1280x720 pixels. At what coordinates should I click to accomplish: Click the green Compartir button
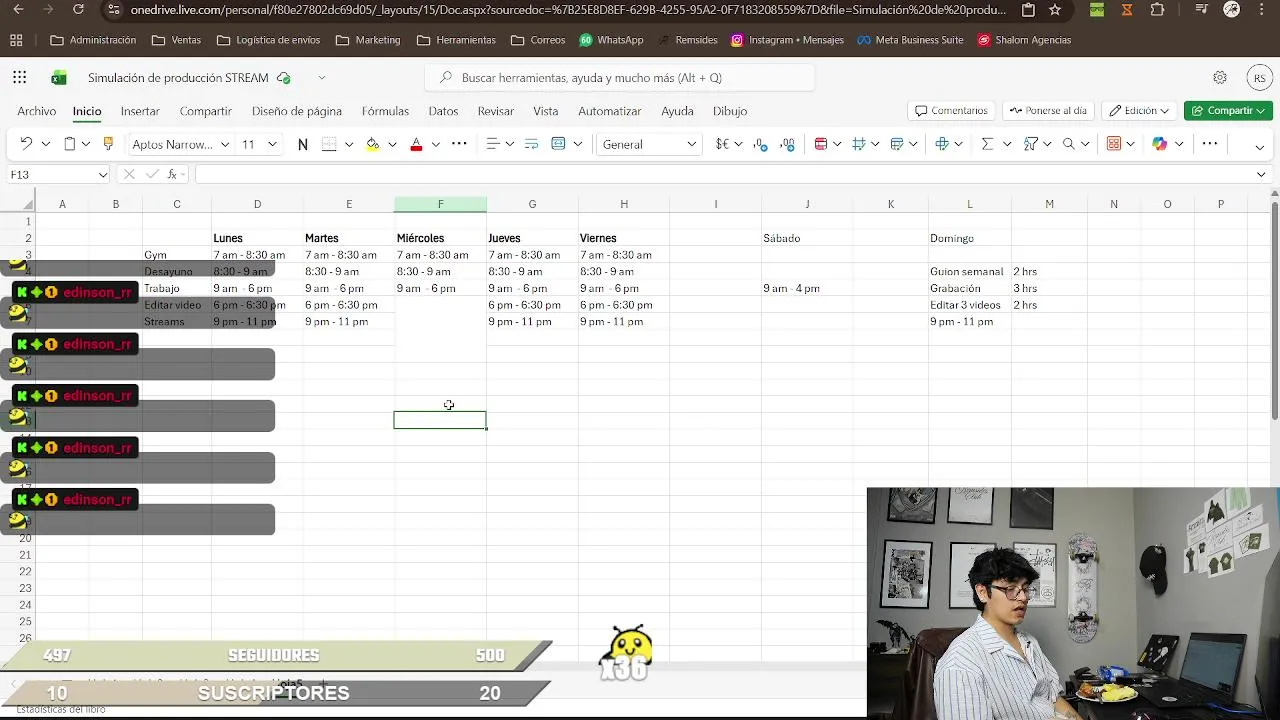pyautogui.click(x=1228, y=110)
